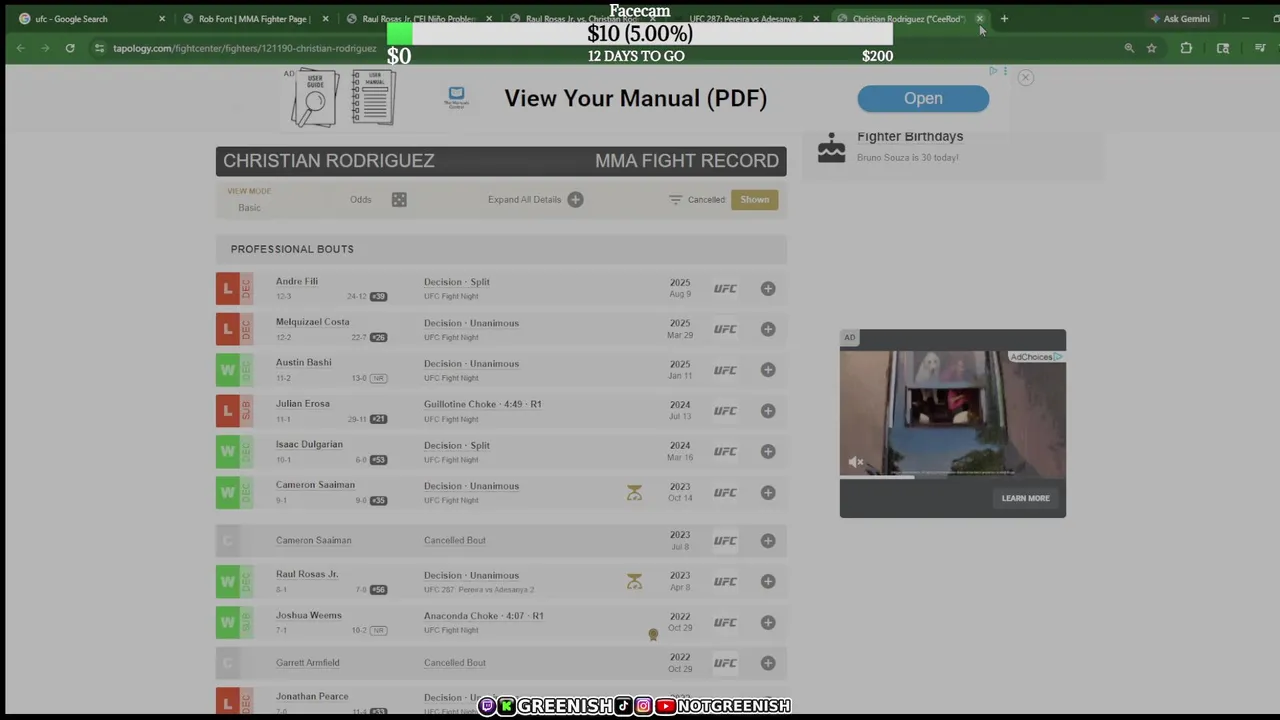Click the UFC logo in Joshua Weems row
This screenshot has width=1280, height=720.
[725, 623]
